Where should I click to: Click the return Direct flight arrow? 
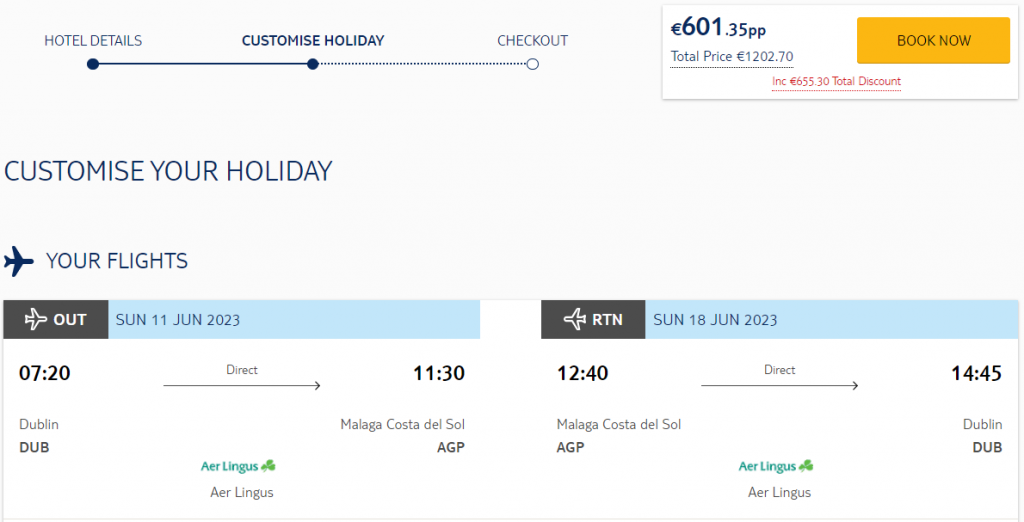tap(779, 385)
